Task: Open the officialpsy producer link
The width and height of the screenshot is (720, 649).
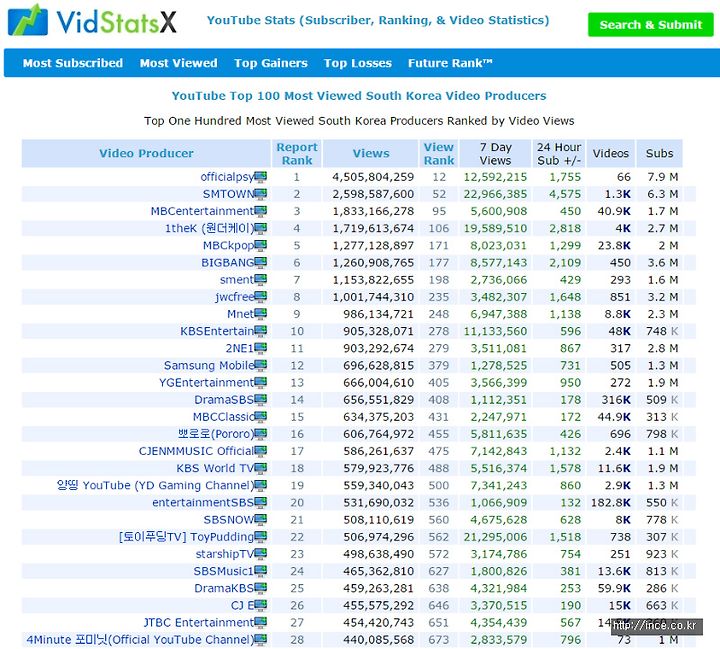Action: [227, 177]
